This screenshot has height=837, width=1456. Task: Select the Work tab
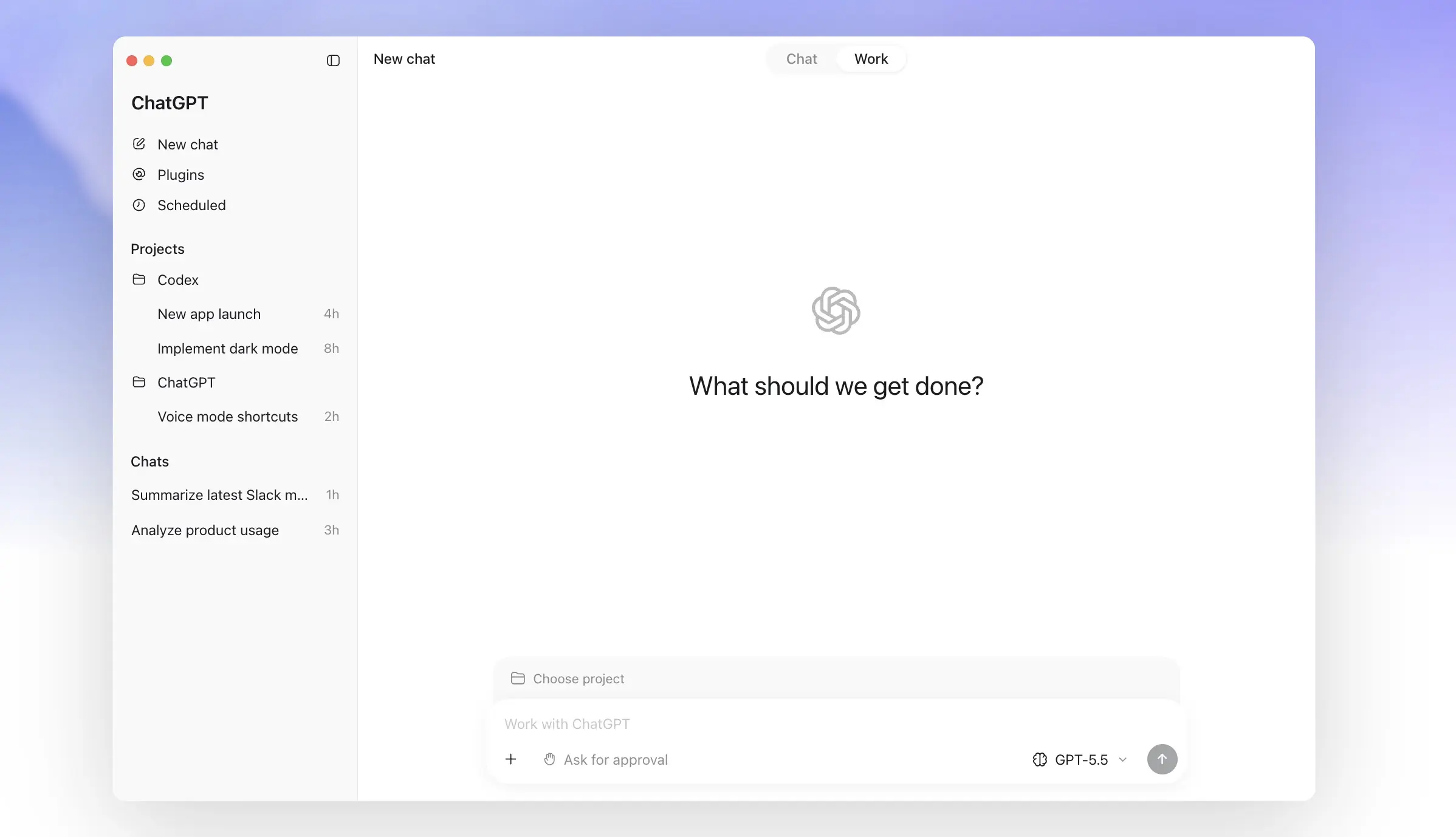click(871, 59)
